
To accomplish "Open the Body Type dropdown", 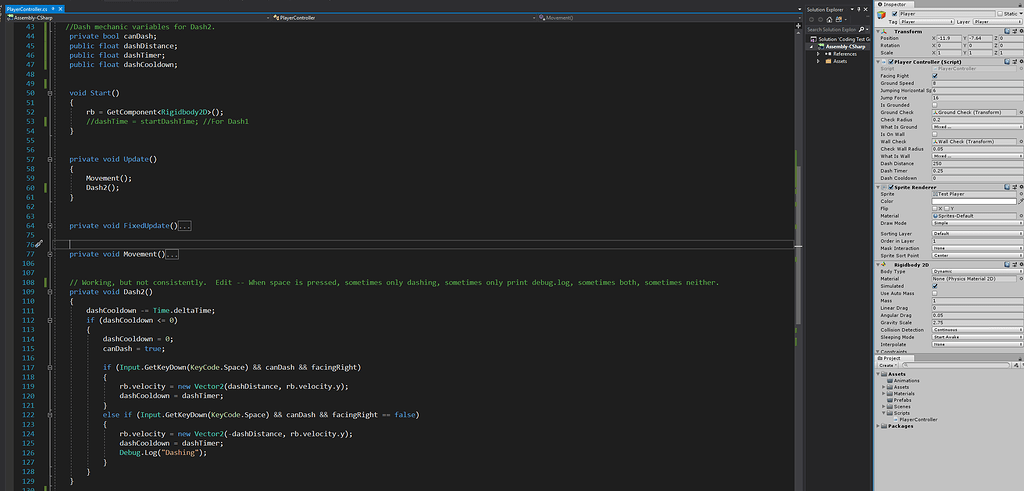I will click(x=975, y=270).
